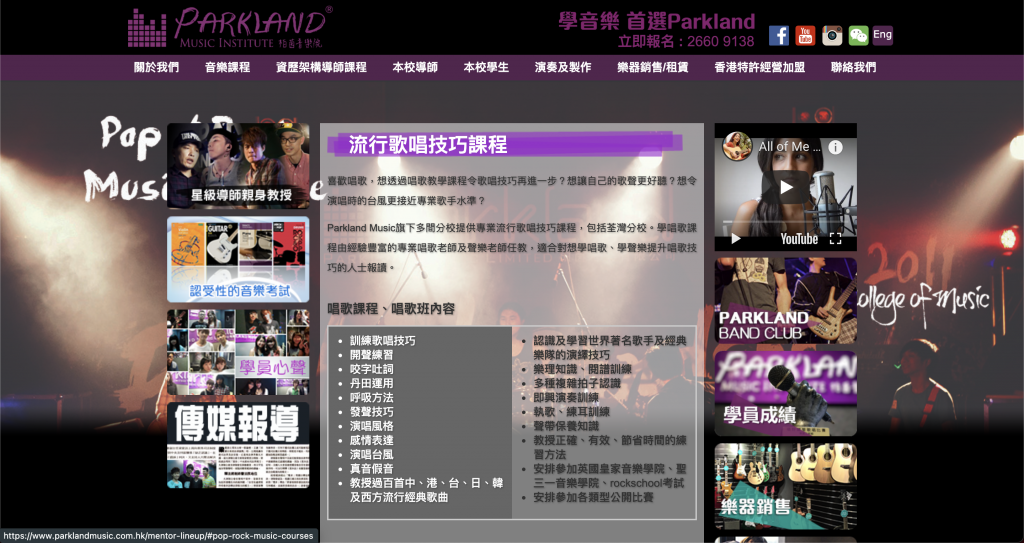Click the video info icon
Image resolution: width=1024 pixels, height=543 pixels.
(x=835, y=147)
